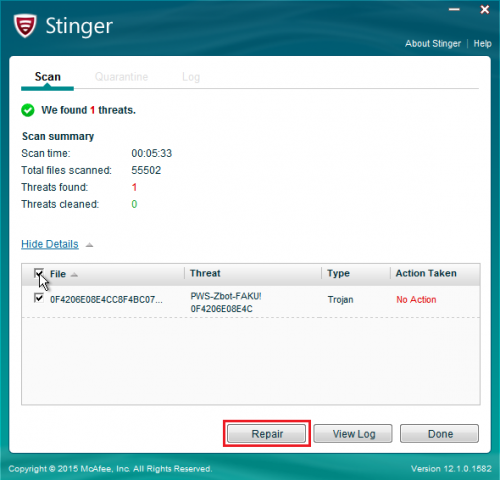Click the McAfee shield logo

25,26
